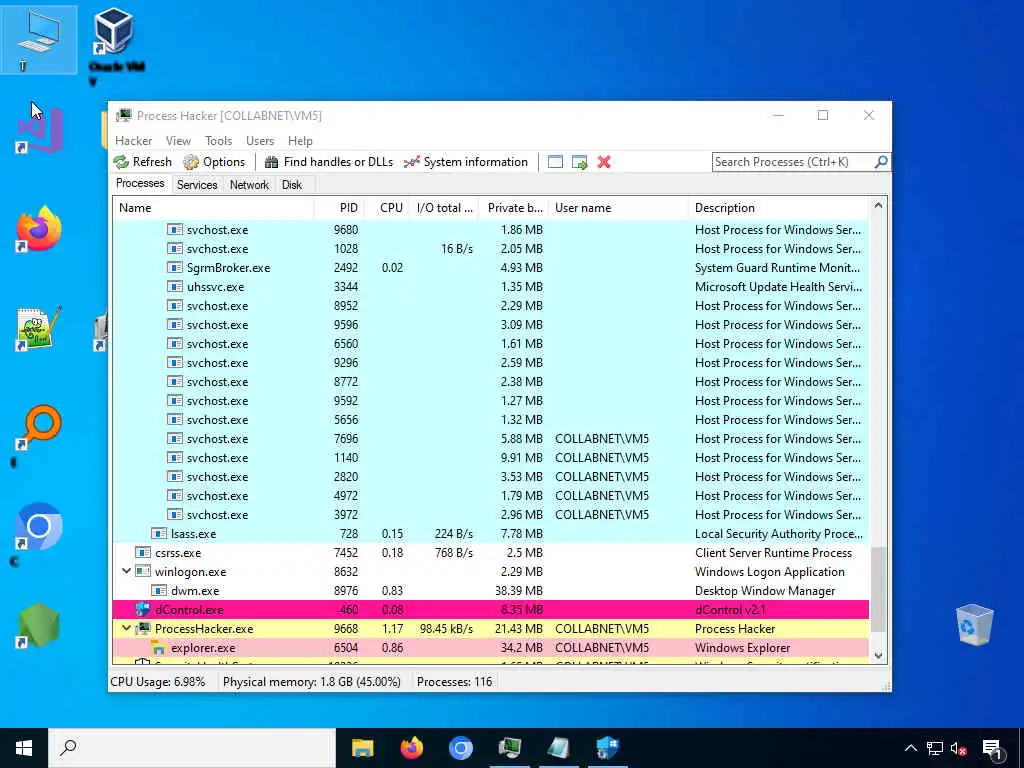
Task: Sort by the CPU column header
Action: click(387, 208)
